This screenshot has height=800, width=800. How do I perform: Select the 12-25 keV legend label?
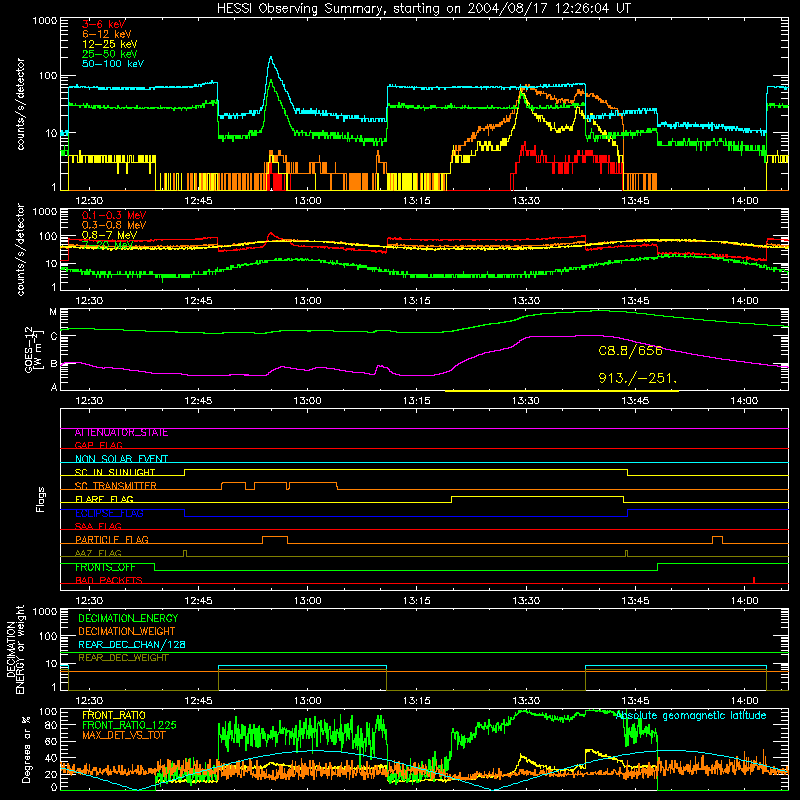click(x=110, y=44)
